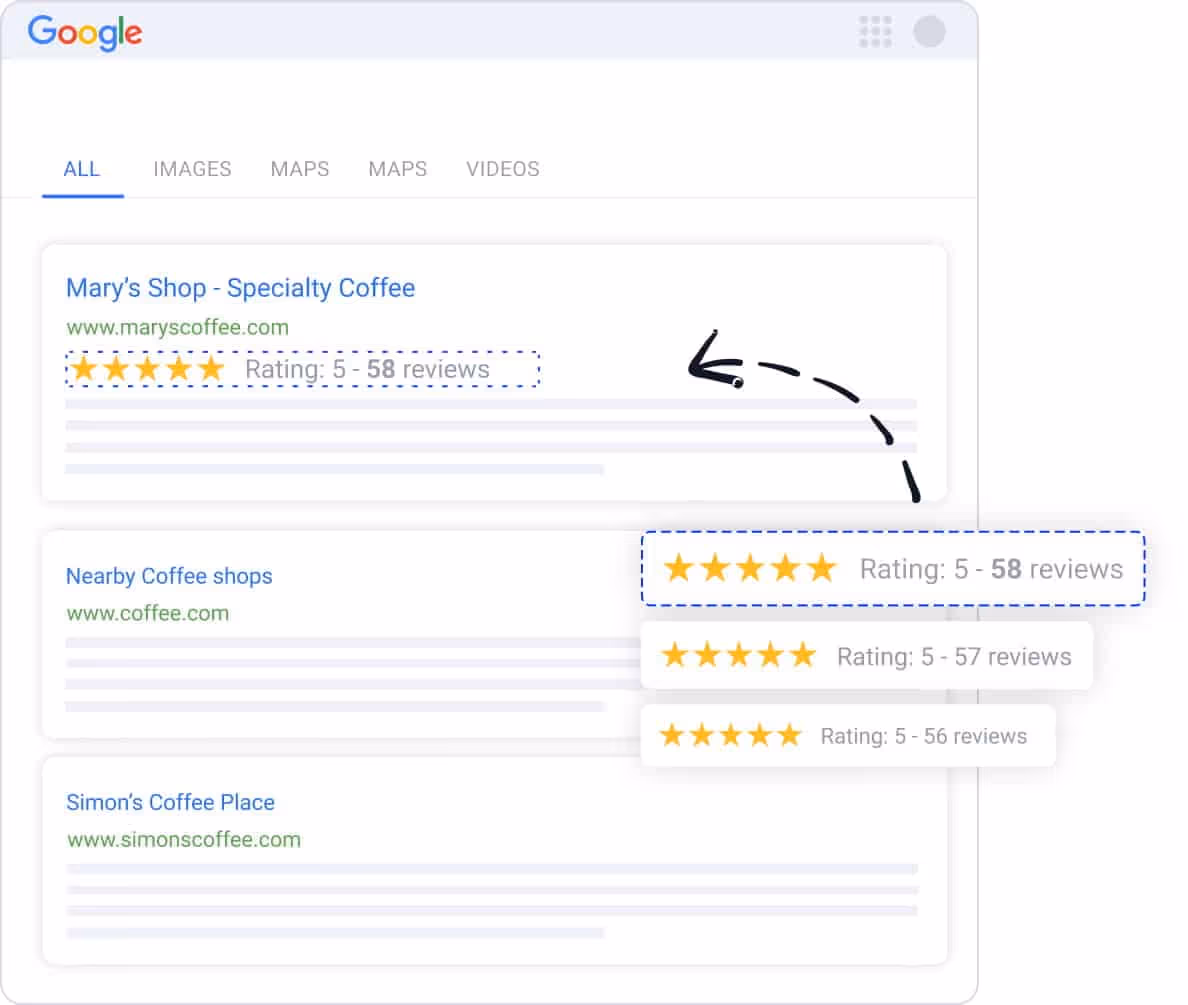Open the Simon's Coffee Place result
The image size is (1188, 1005).
pos(171,802)
